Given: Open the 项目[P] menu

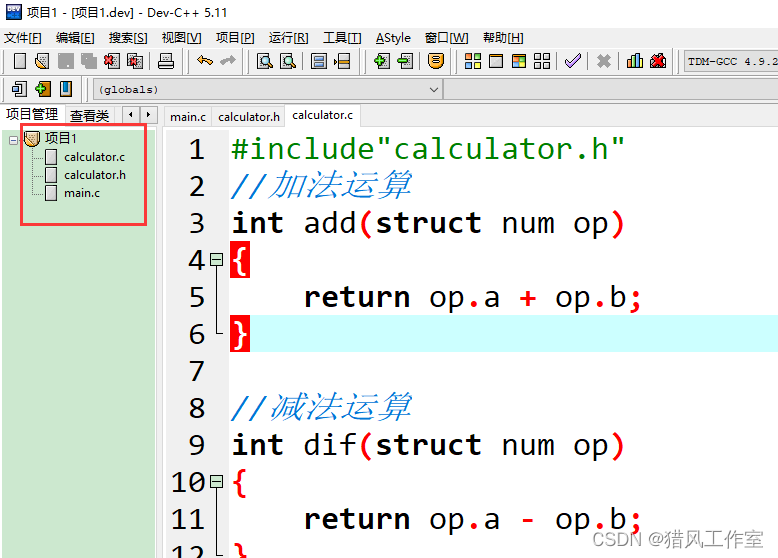Looking at the screenshot, I should point(235,38).
